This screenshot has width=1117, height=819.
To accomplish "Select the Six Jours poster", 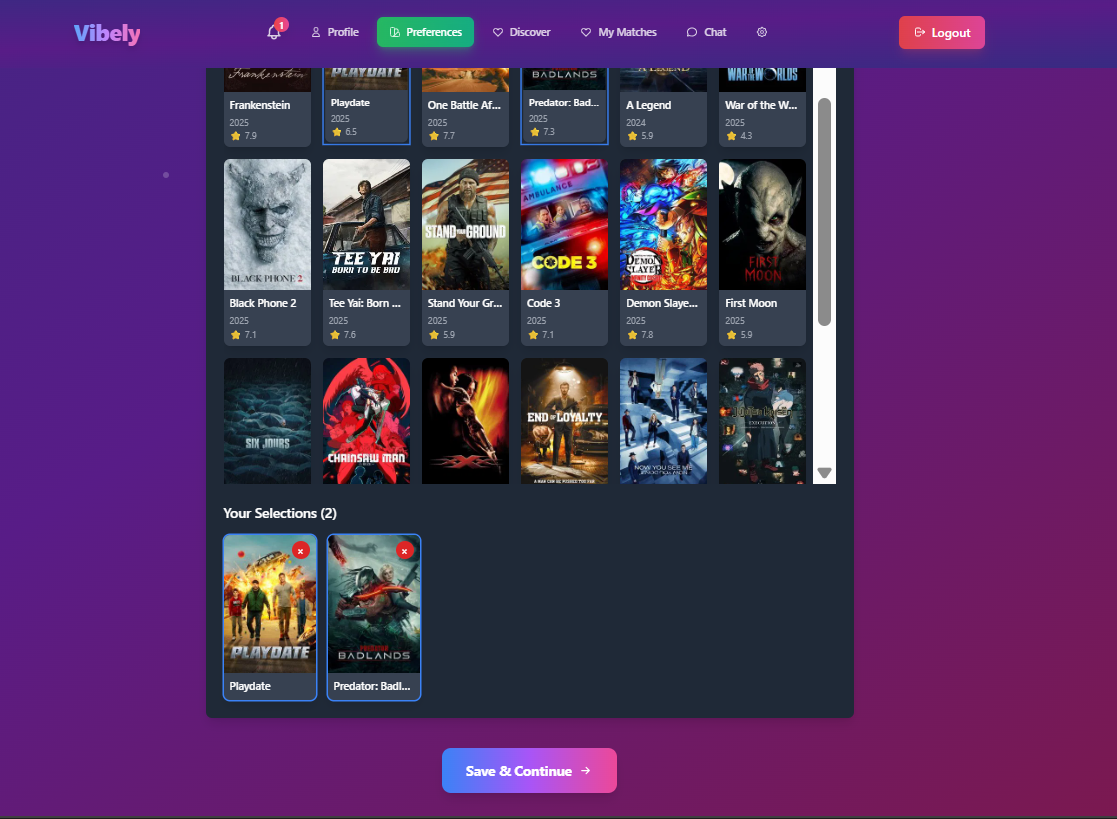I will pyautogui.click(x=267, y=421).
